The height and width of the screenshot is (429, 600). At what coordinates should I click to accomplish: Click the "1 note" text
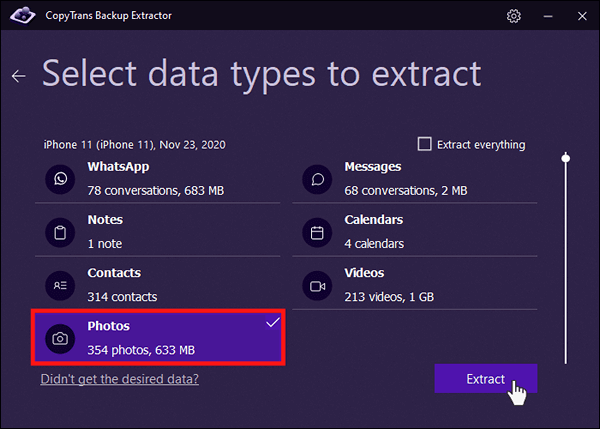105,244
